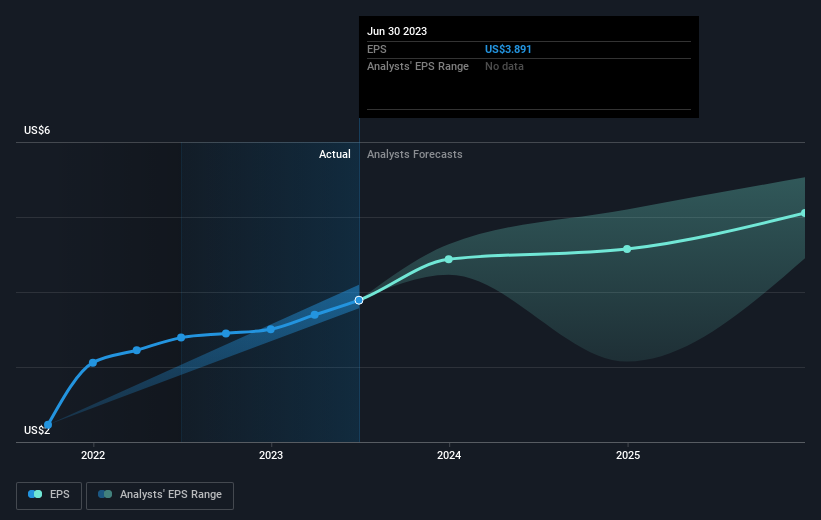The image size is (821, 520).
Task: Click the early 2025 forecast data point
Action: point(627,249)
